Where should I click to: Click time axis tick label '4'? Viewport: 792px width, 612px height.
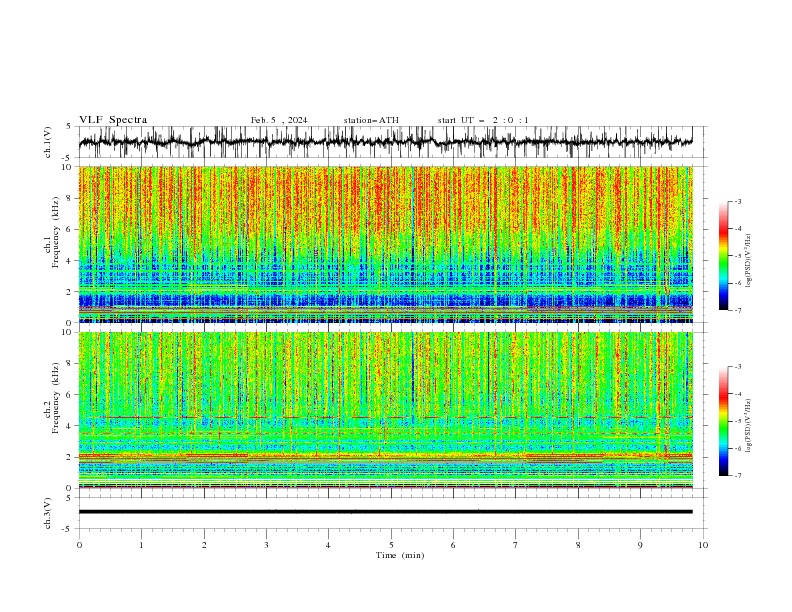[328, 545]
